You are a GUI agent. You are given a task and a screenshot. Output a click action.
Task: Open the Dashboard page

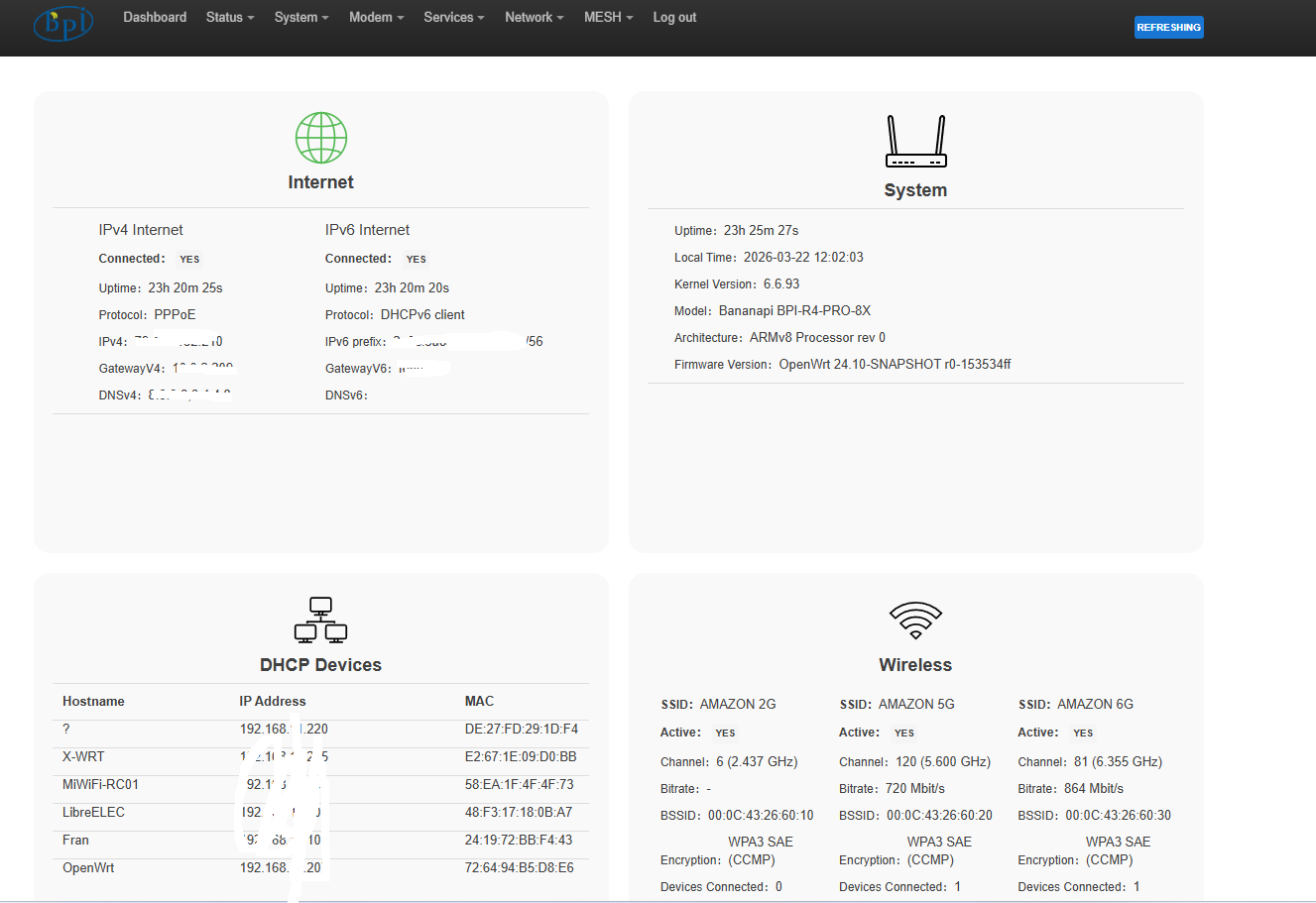pos(155,18)
